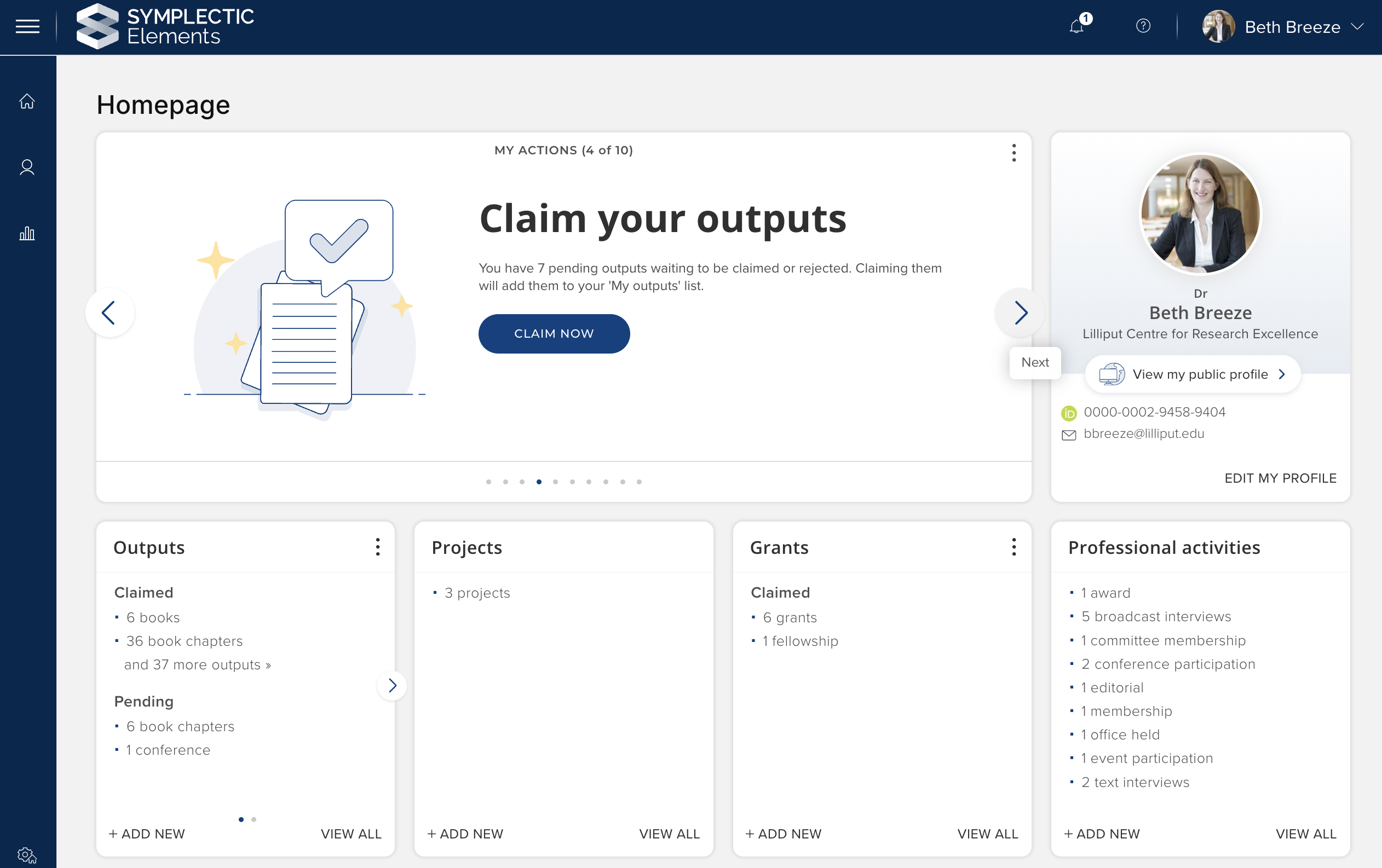Click the Claim Now button

click(x=553, y=333)
